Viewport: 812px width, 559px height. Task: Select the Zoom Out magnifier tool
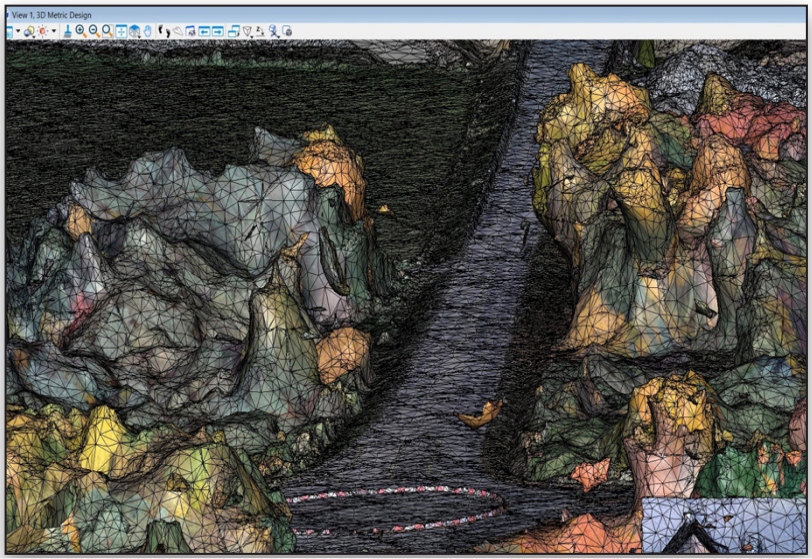pyautogui.click(x=94, y=32)
